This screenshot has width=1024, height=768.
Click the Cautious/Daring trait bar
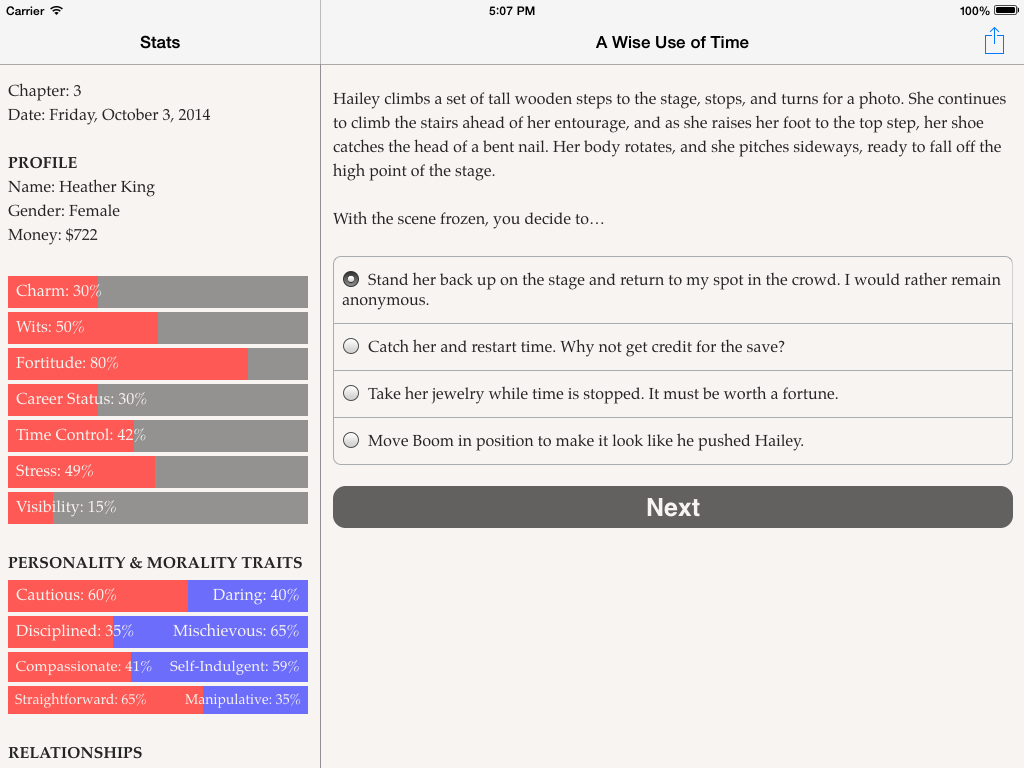158,596
